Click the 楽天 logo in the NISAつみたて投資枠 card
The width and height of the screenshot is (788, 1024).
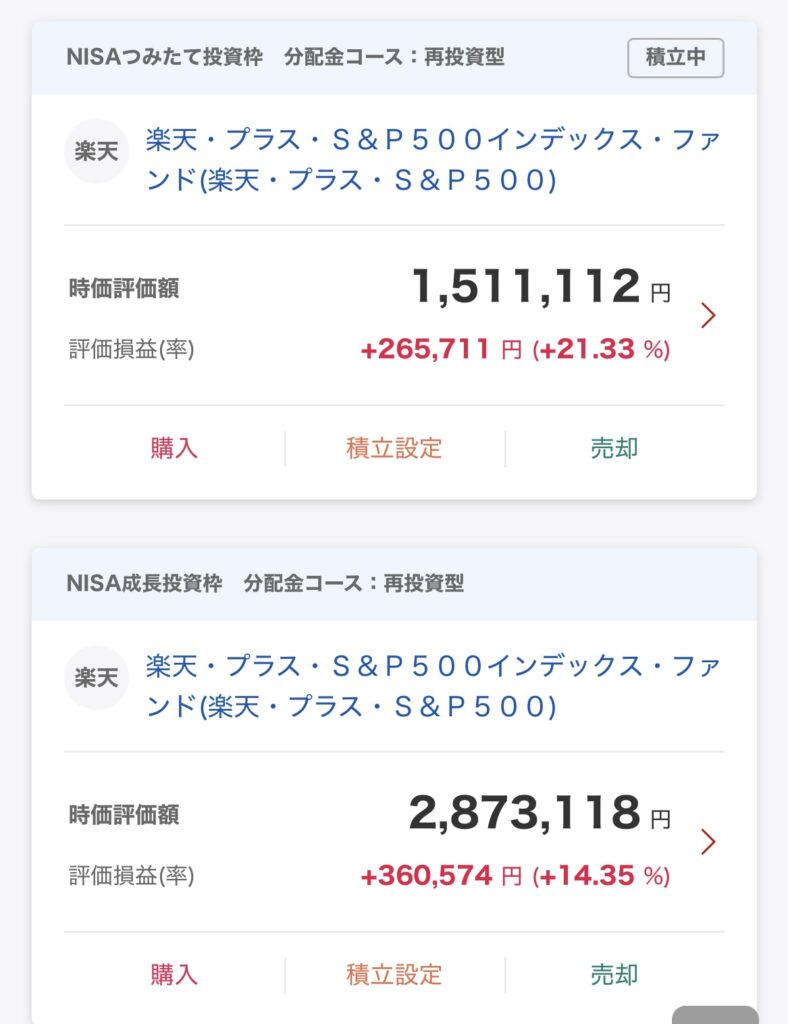pos(97,152)
